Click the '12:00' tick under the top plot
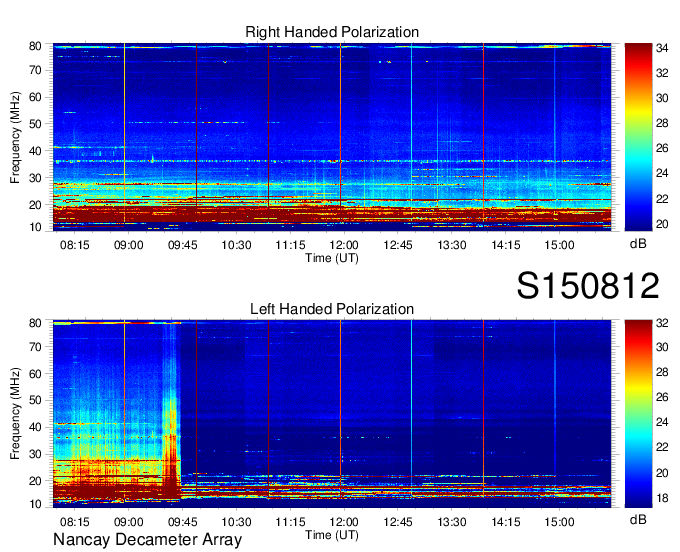The image size is (680, 552). click(x=344, y=245)
